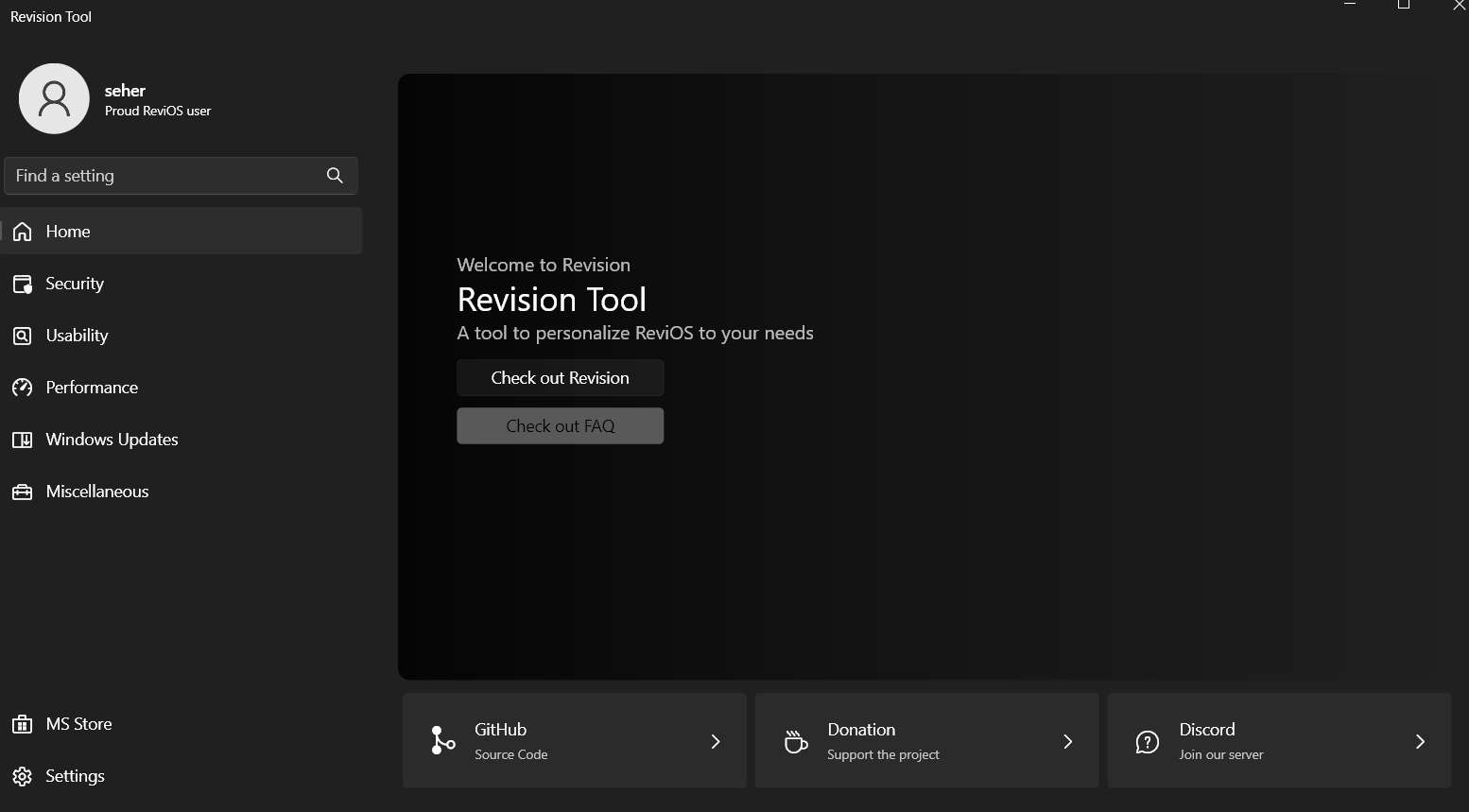
Task: Open the Windows Updates section label
Action: click(112, 440)
